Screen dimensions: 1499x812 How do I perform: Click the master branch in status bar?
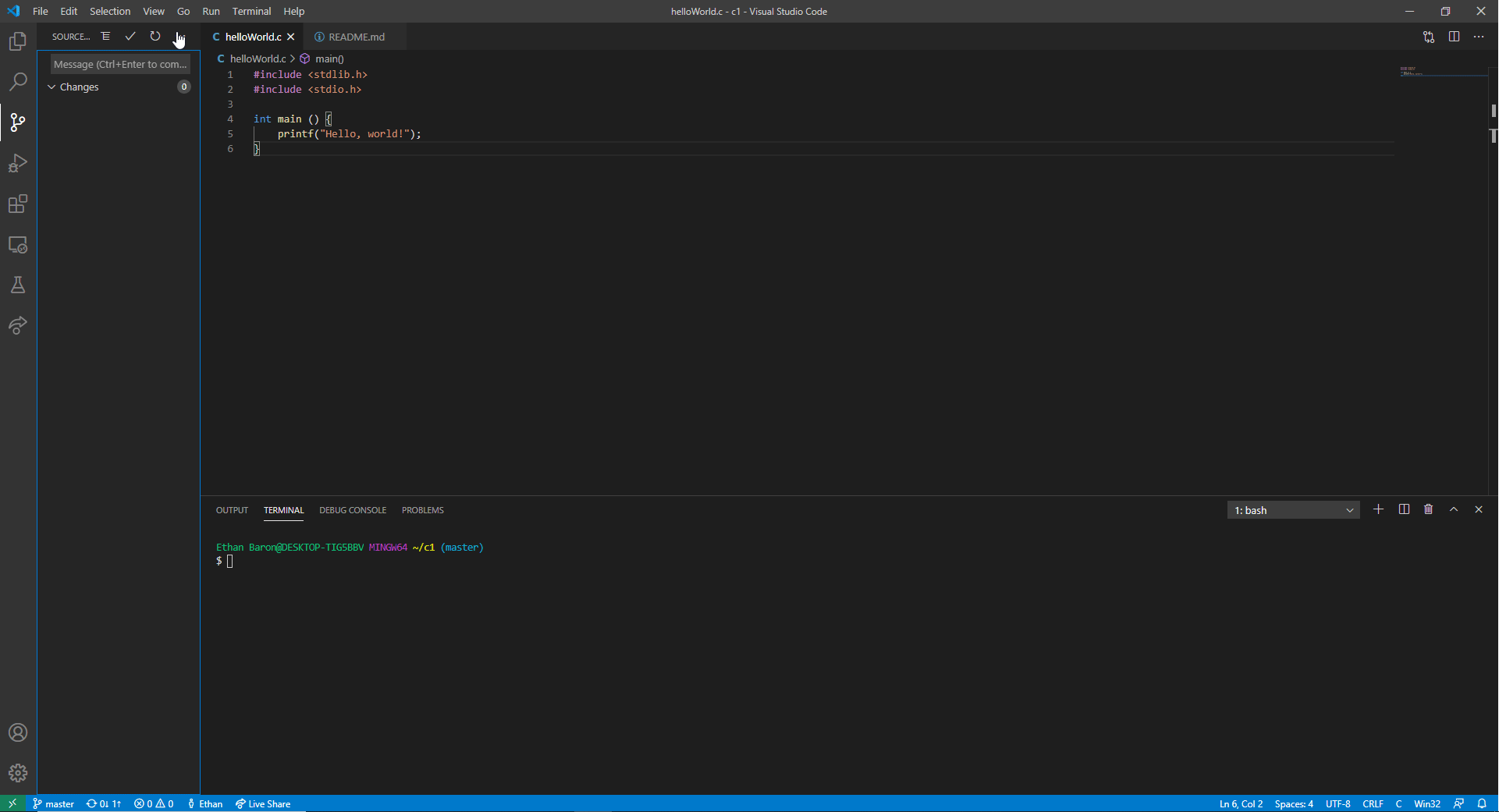pyautogui.click(x=54, y=803)
